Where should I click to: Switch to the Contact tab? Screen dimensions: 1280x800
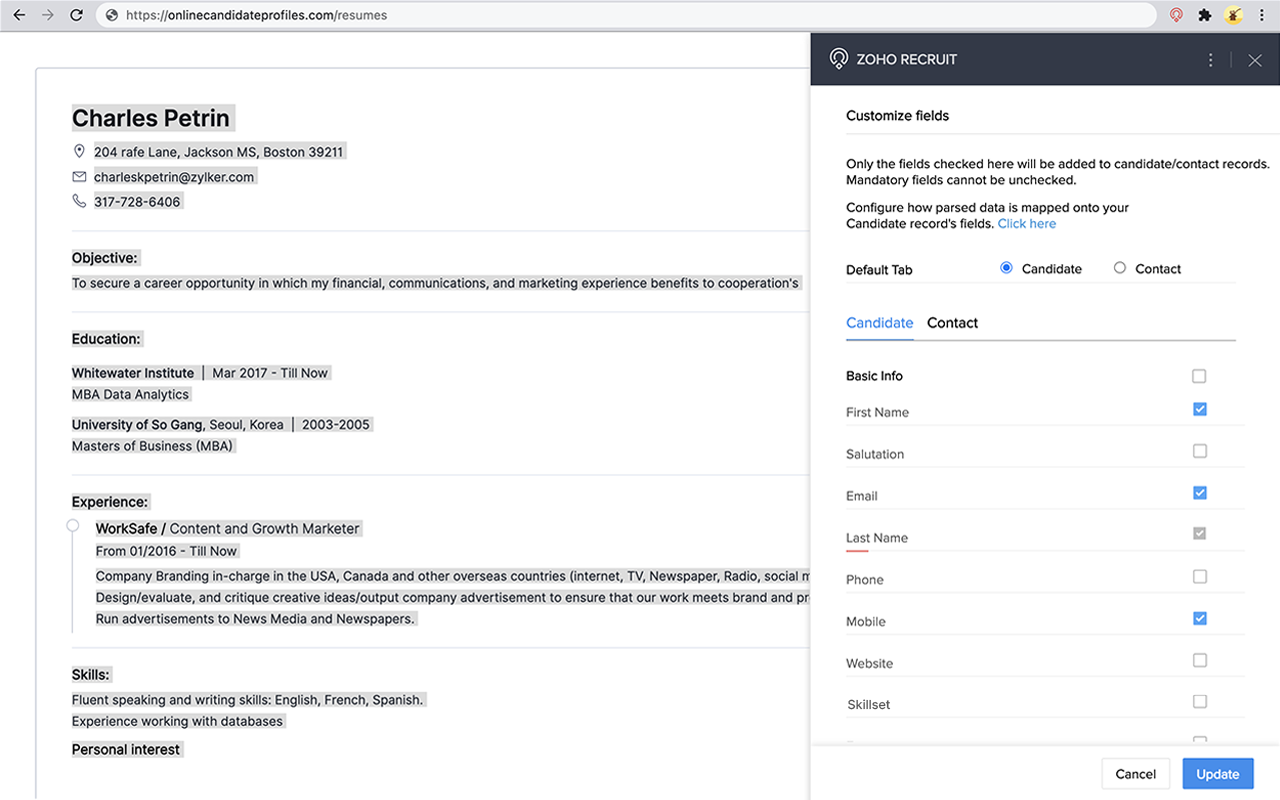[952, 322]
